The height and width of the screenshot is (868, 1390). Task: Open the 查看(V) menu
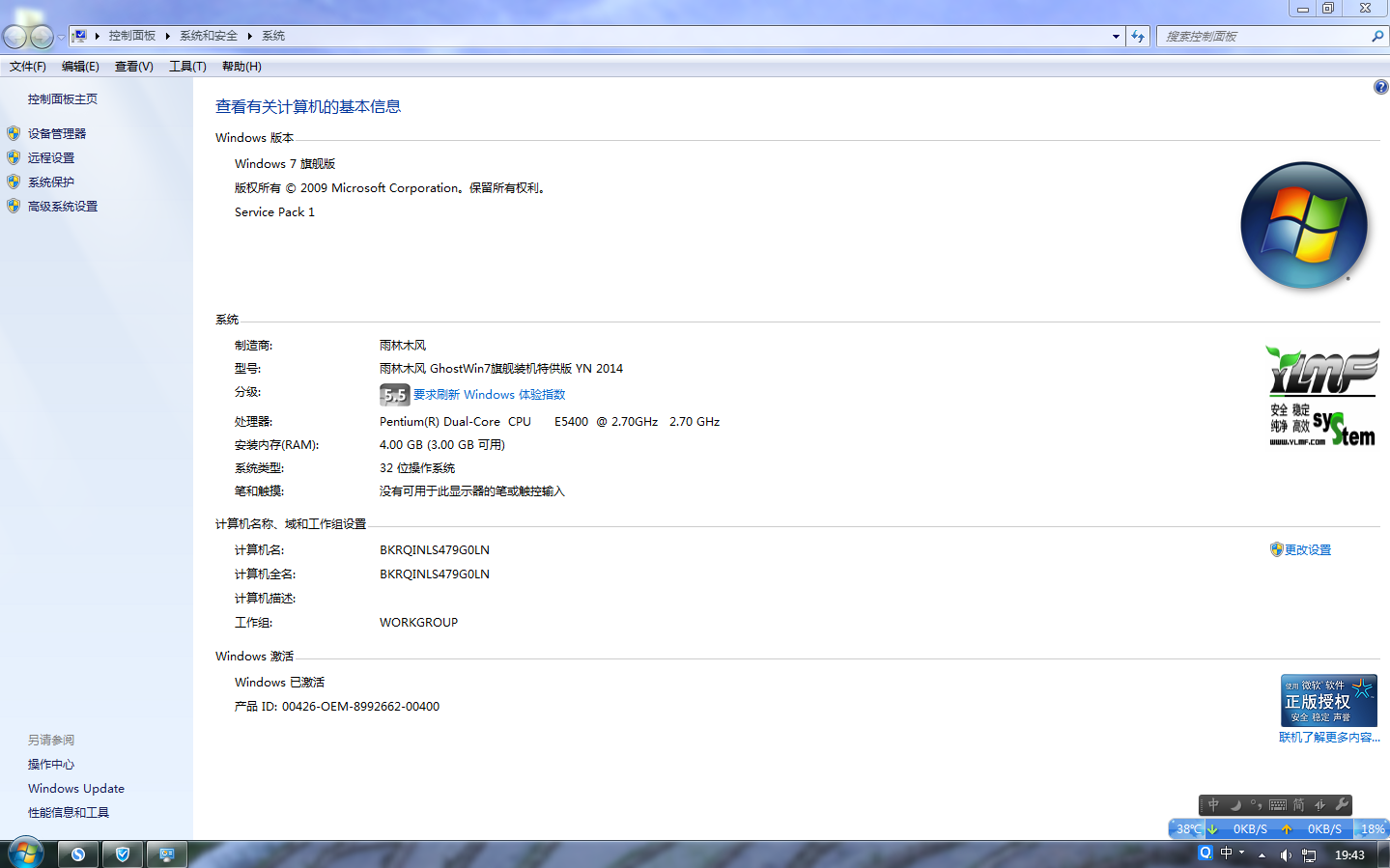(x=134, y=67)
